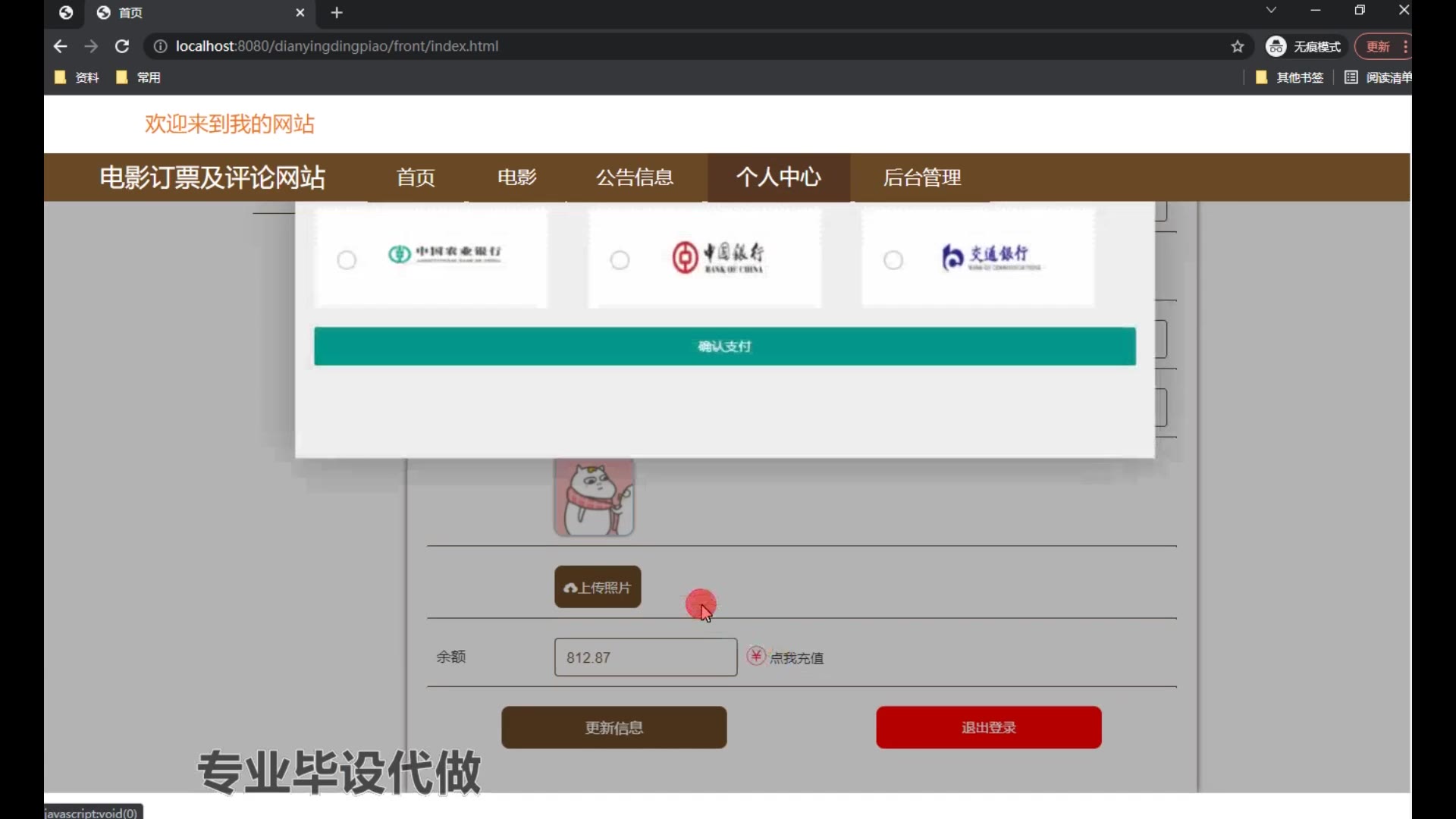The image size is (1456, 819).
Task: Click the 更新信息 button
Action: pos(614,728)
